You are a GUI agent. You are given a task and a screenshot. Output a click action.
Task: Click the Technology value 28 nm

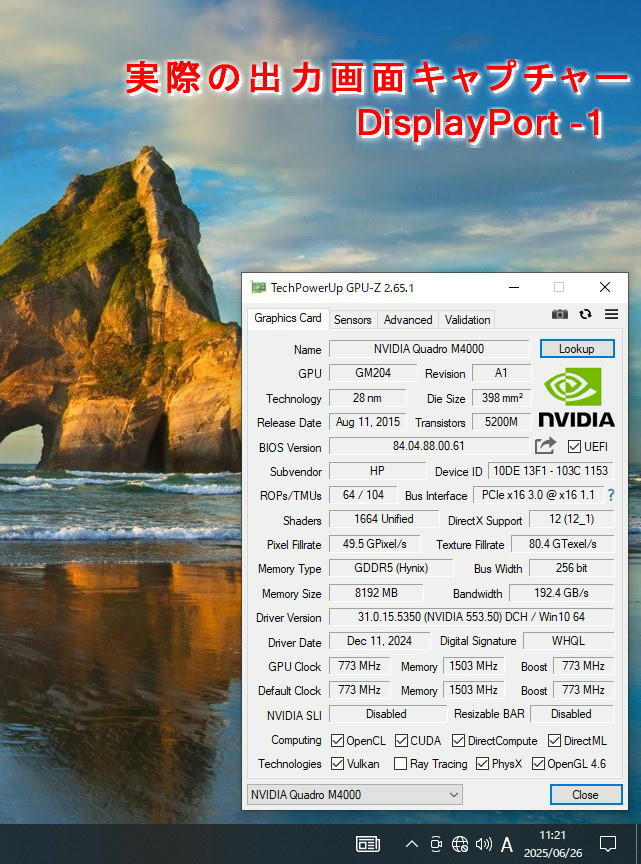[368, 398]
